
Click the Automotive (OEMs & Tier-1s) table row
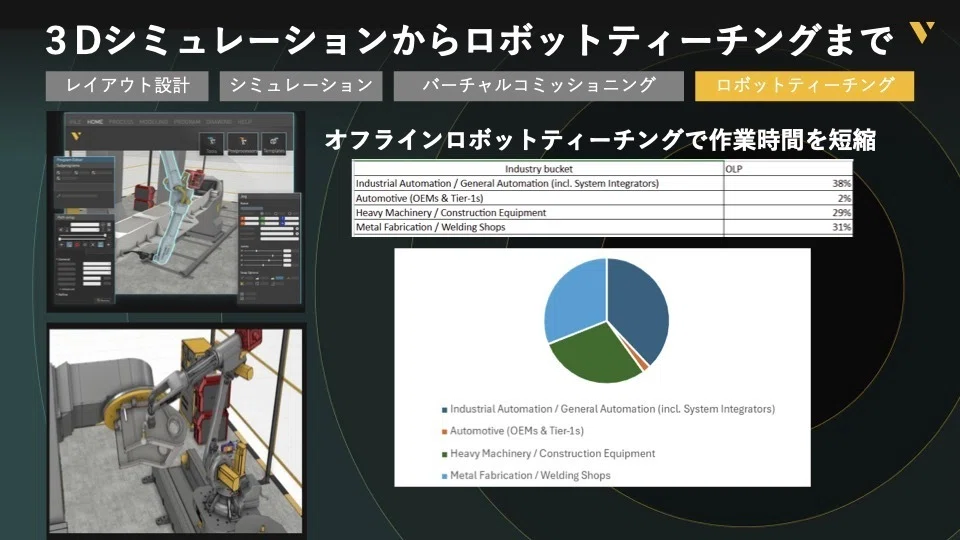pyautogui.click(x=602, y=198)
